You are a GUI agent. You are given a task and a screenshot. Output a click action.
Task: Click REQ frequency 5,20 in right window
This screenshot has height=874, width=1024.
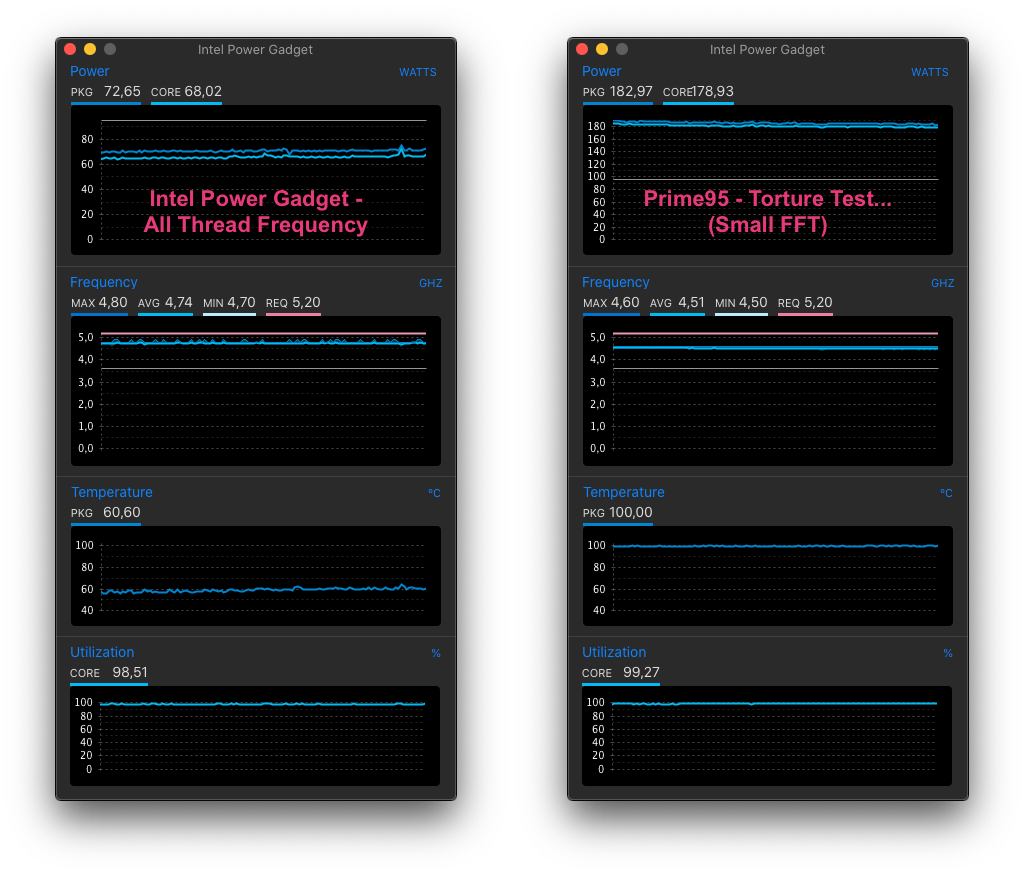818,302
